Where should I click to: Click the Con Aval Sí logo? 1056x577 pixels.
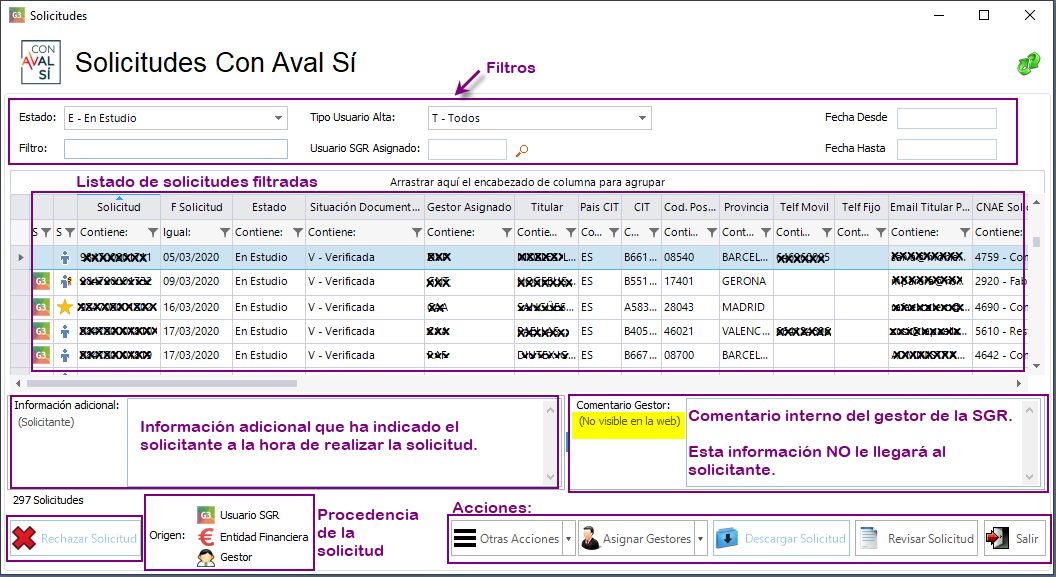click(x=40, y=62)
